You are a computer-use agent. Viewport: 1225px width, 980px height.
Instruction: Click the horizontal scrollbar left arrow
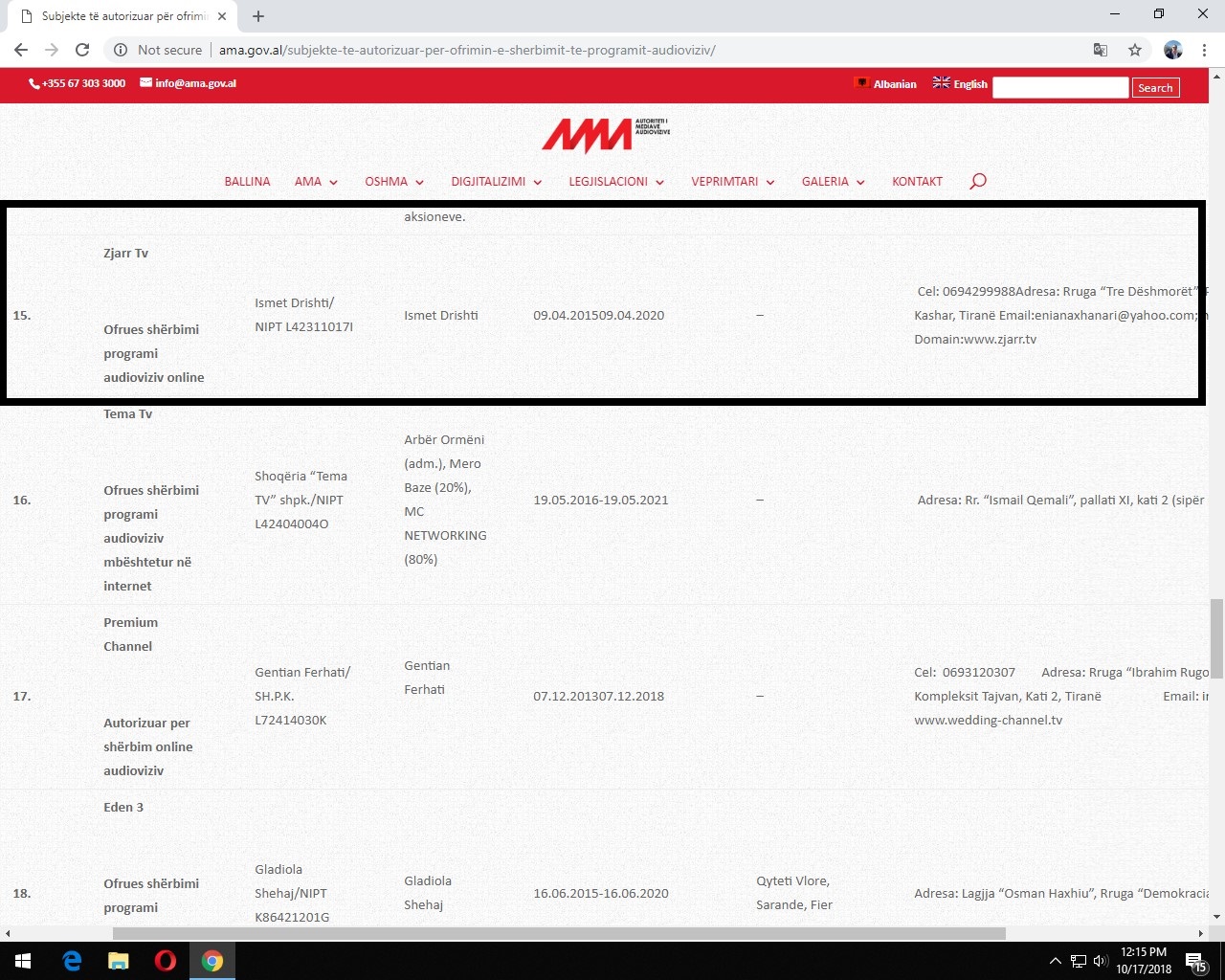coord(8,933)
